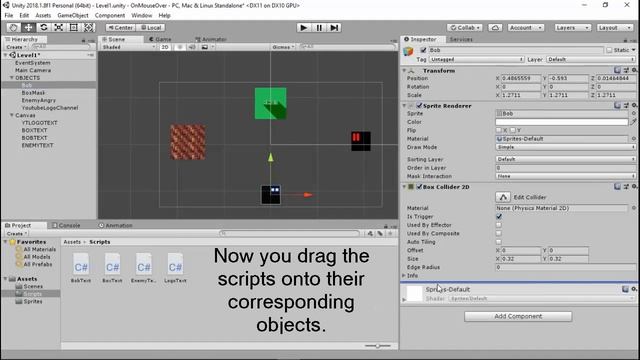Switch to the Animator tab

pyautogui.click(x=211, y=39)
